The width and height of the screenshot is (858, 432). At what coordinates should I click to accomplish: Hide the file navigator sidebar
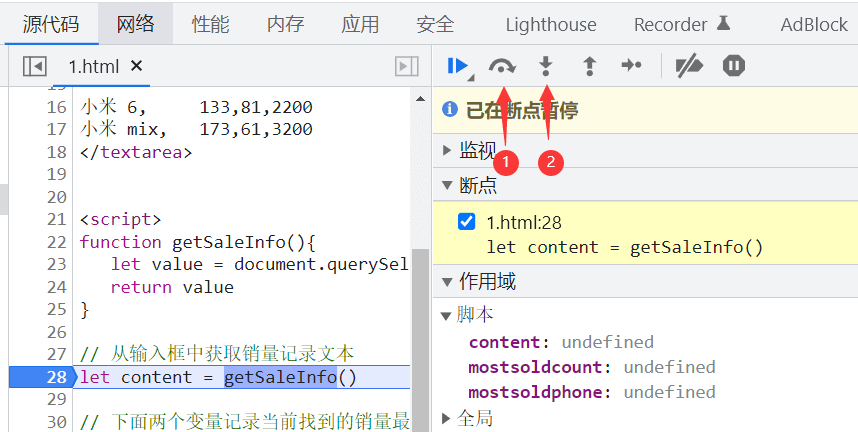35,66
